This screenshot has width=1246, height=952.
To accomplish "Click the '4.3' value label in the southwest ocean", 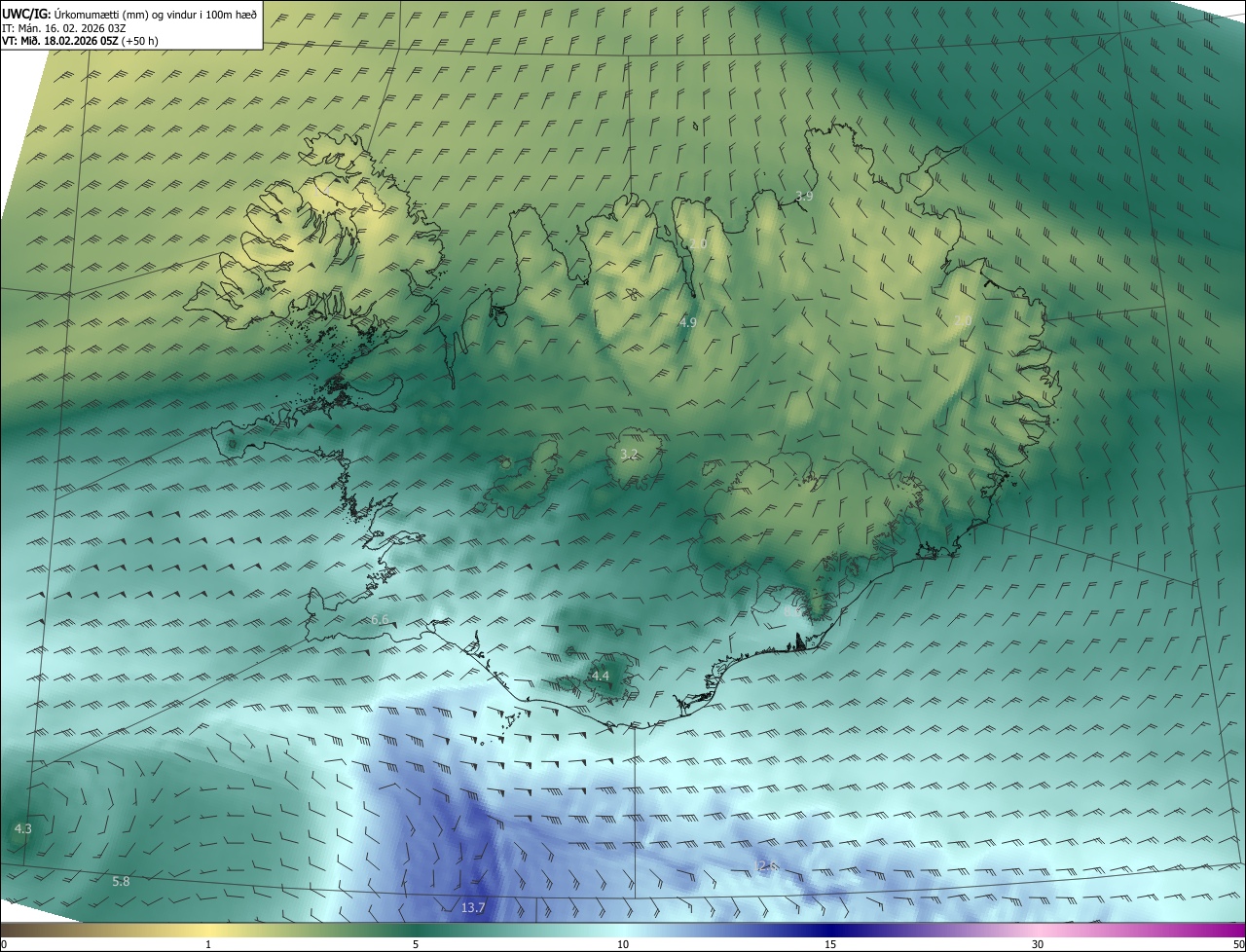I will tap(23, 829).
